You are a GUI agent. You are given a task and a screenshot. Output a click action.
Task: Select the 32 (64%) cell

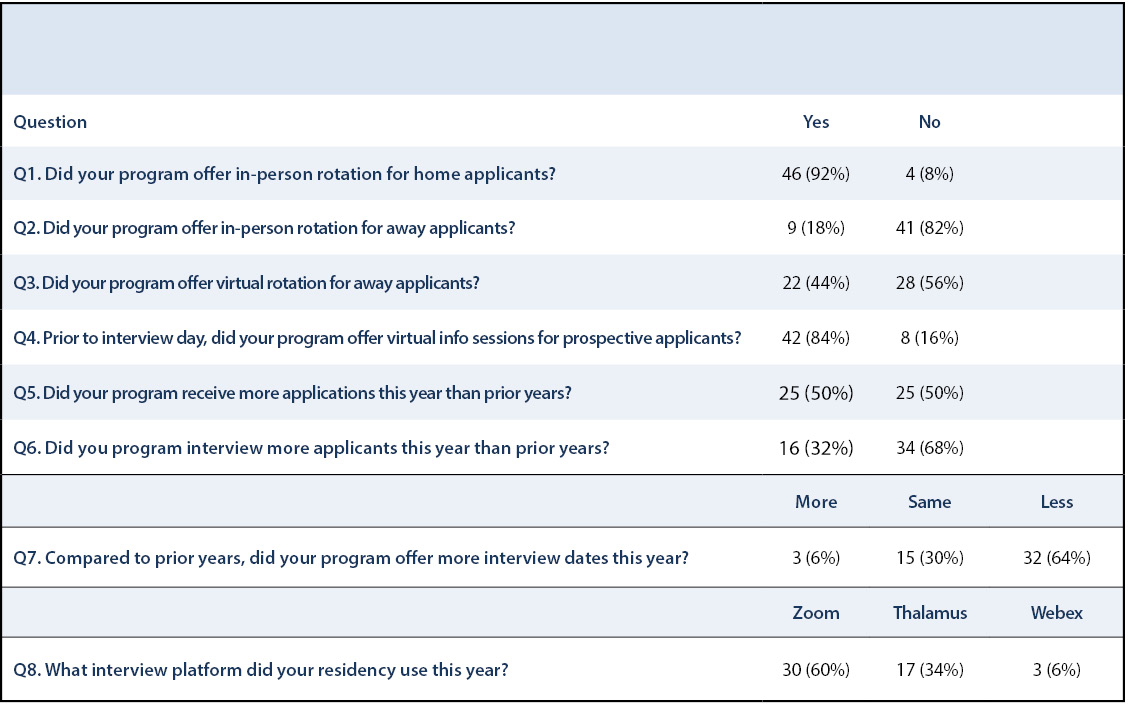[x=1057, y=558]
